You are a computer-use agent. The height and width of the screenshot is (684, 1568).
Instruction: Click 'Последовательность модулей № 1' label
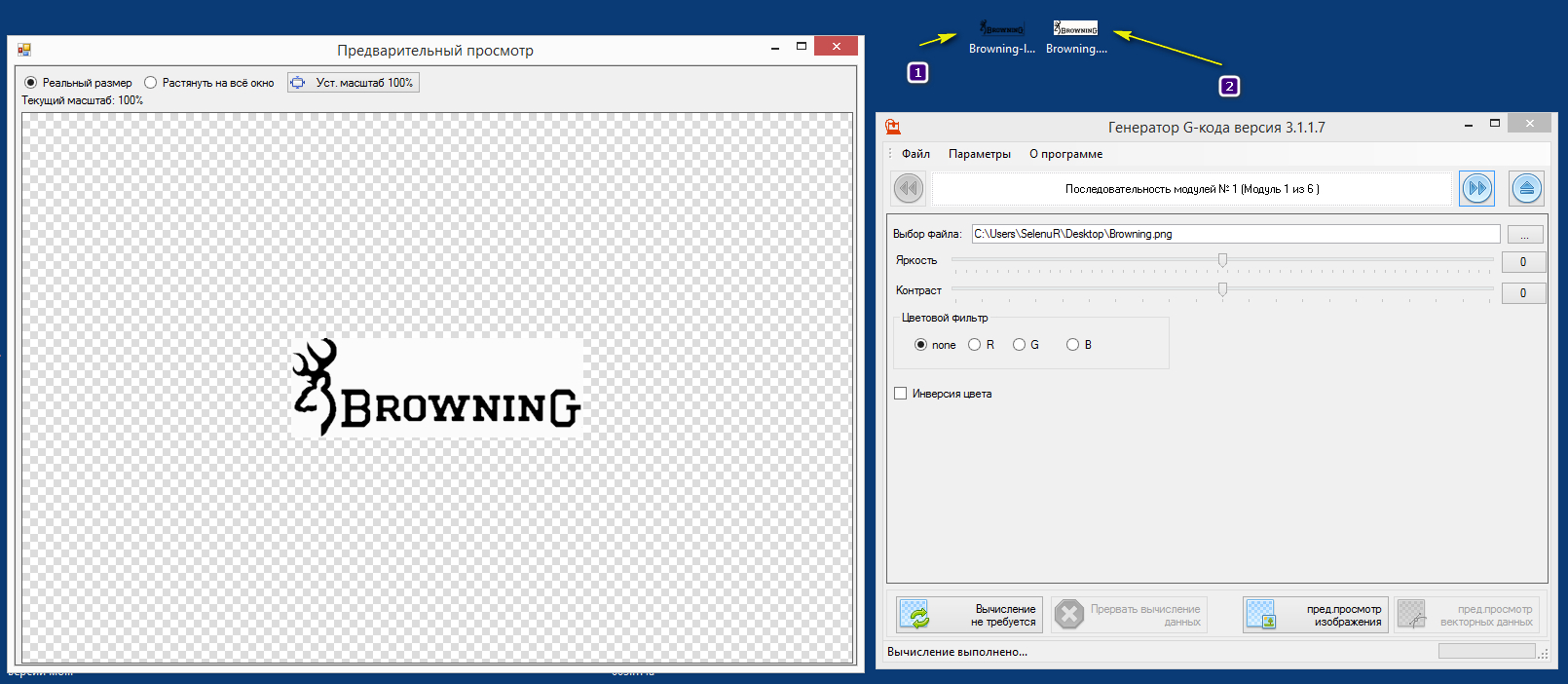tap(1192, 189)
